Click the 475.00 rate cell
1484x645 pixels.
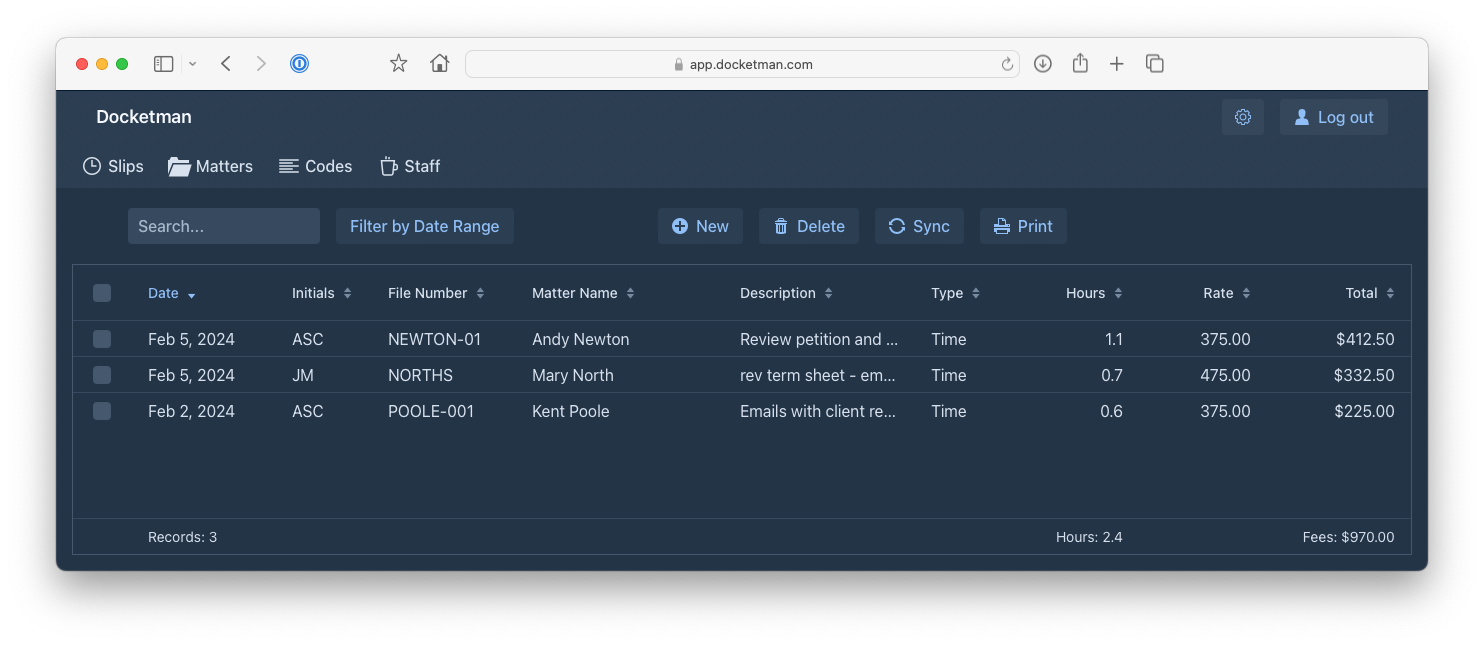(1226, 375)
